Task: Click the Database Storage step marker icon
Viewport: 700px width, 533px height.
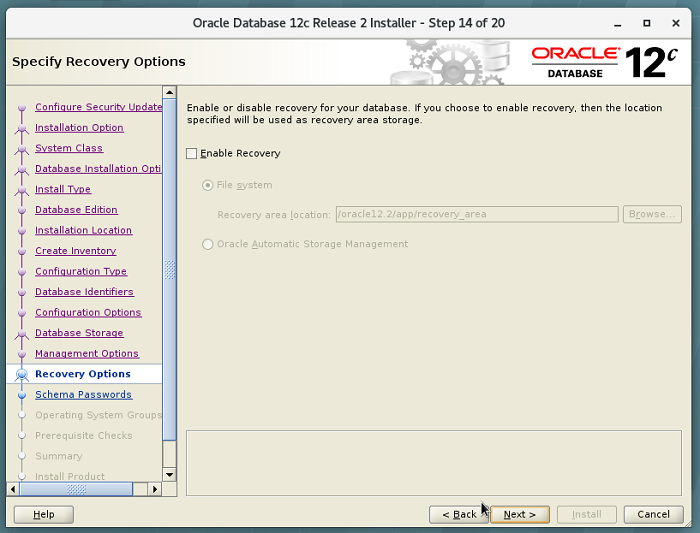Action: (22, 333)
